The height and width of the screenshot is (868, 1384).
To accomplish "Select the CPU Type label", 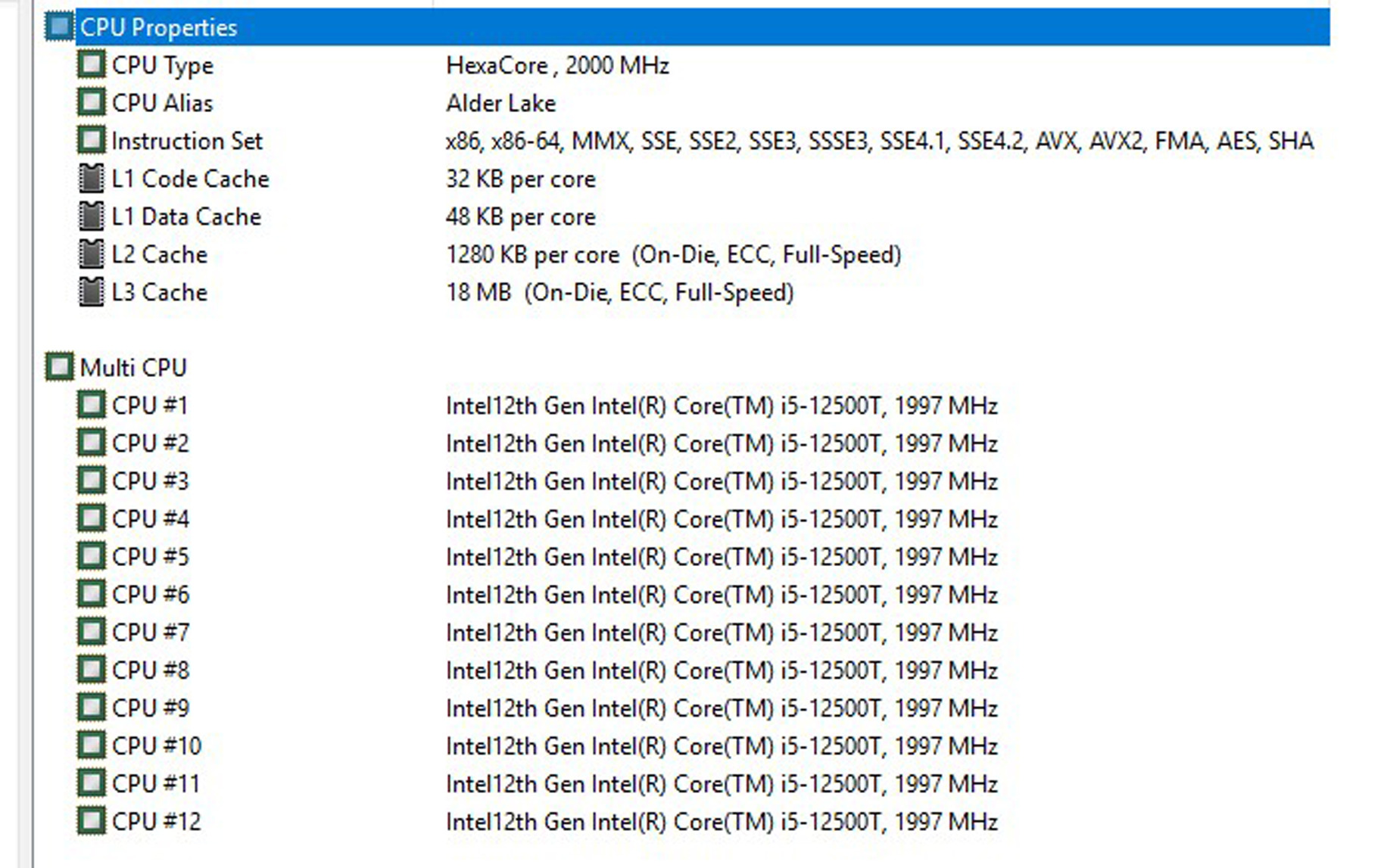I will click(x=163, y=66).
